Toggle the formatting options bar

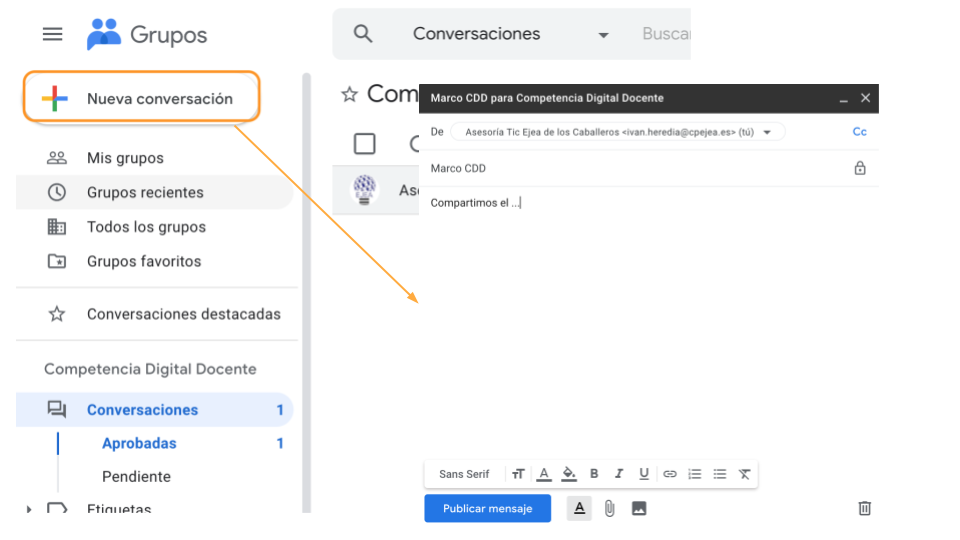579,508
